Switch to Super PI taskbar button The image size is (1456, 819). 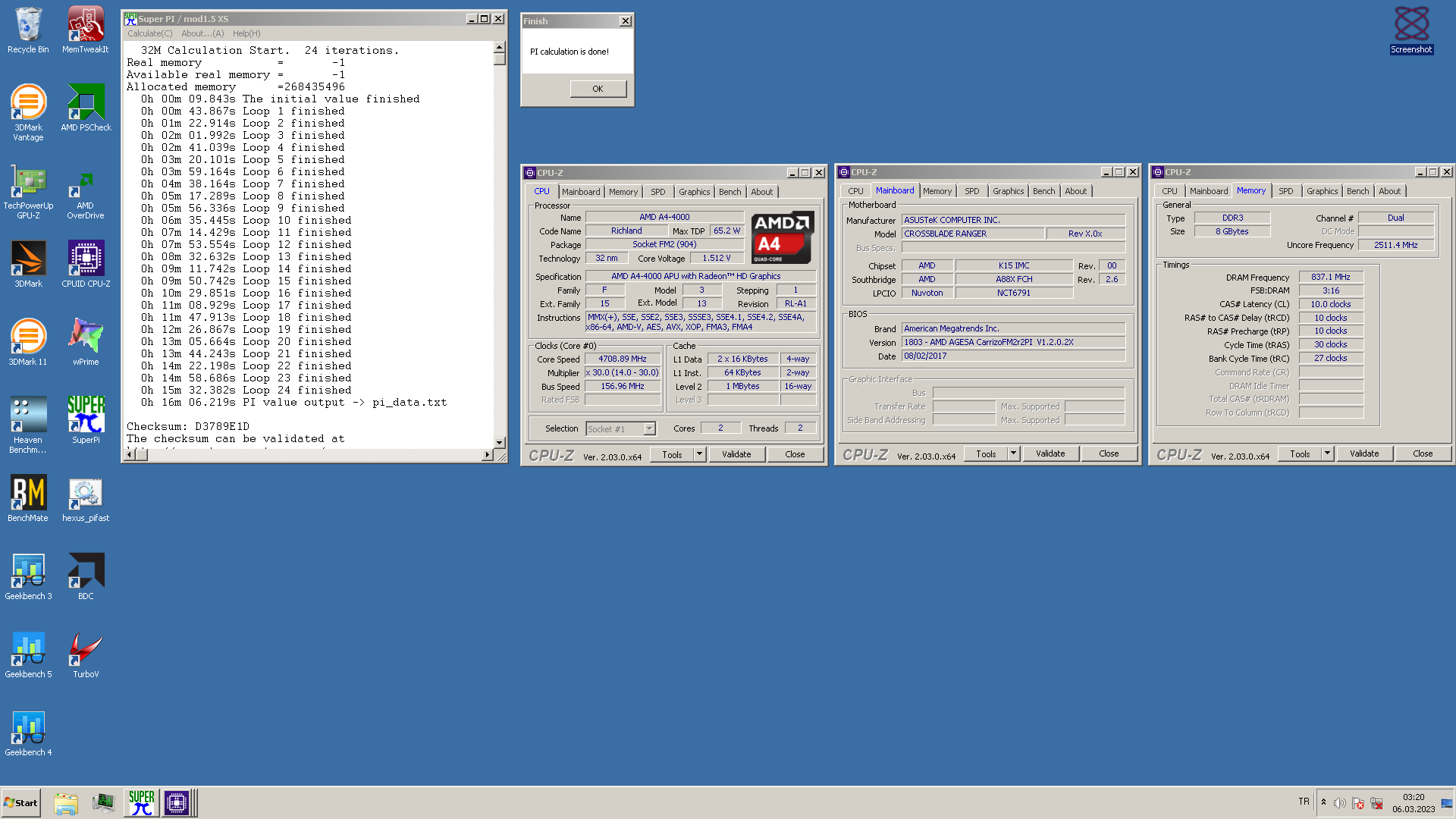coord(142,803)
